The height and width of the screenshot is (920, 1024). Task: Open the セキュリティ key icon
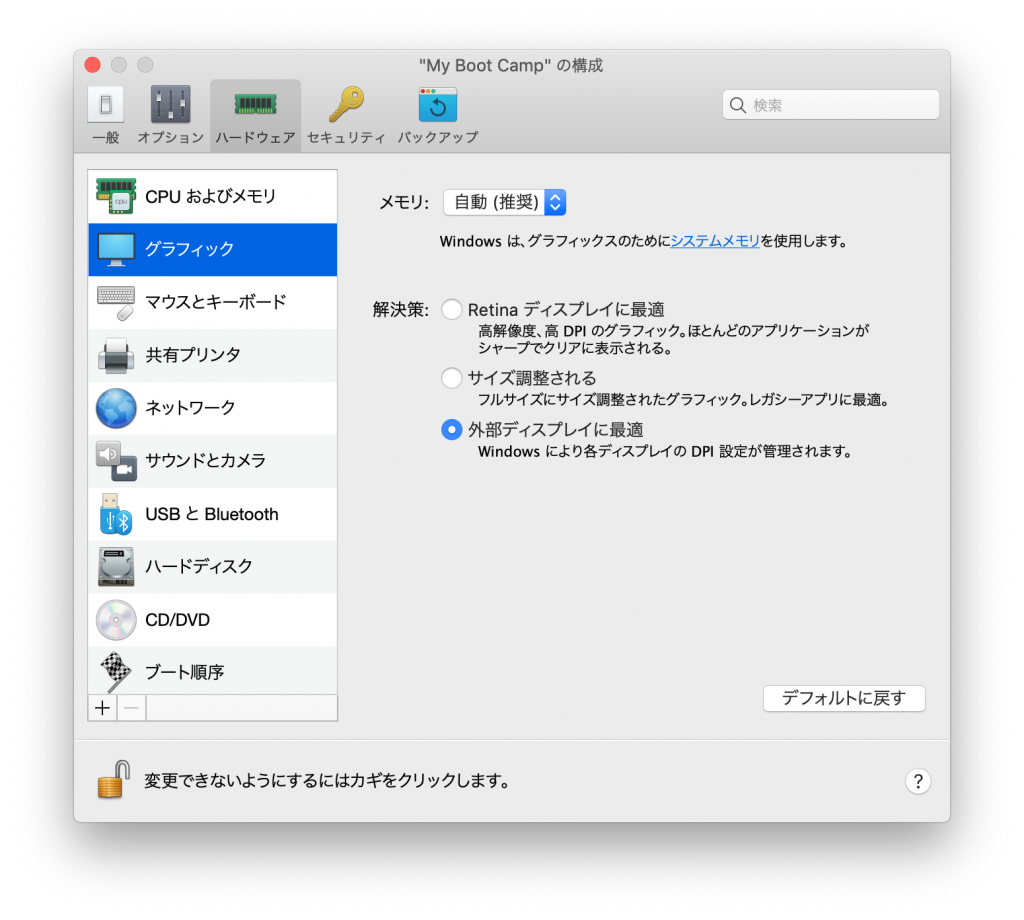346,104
